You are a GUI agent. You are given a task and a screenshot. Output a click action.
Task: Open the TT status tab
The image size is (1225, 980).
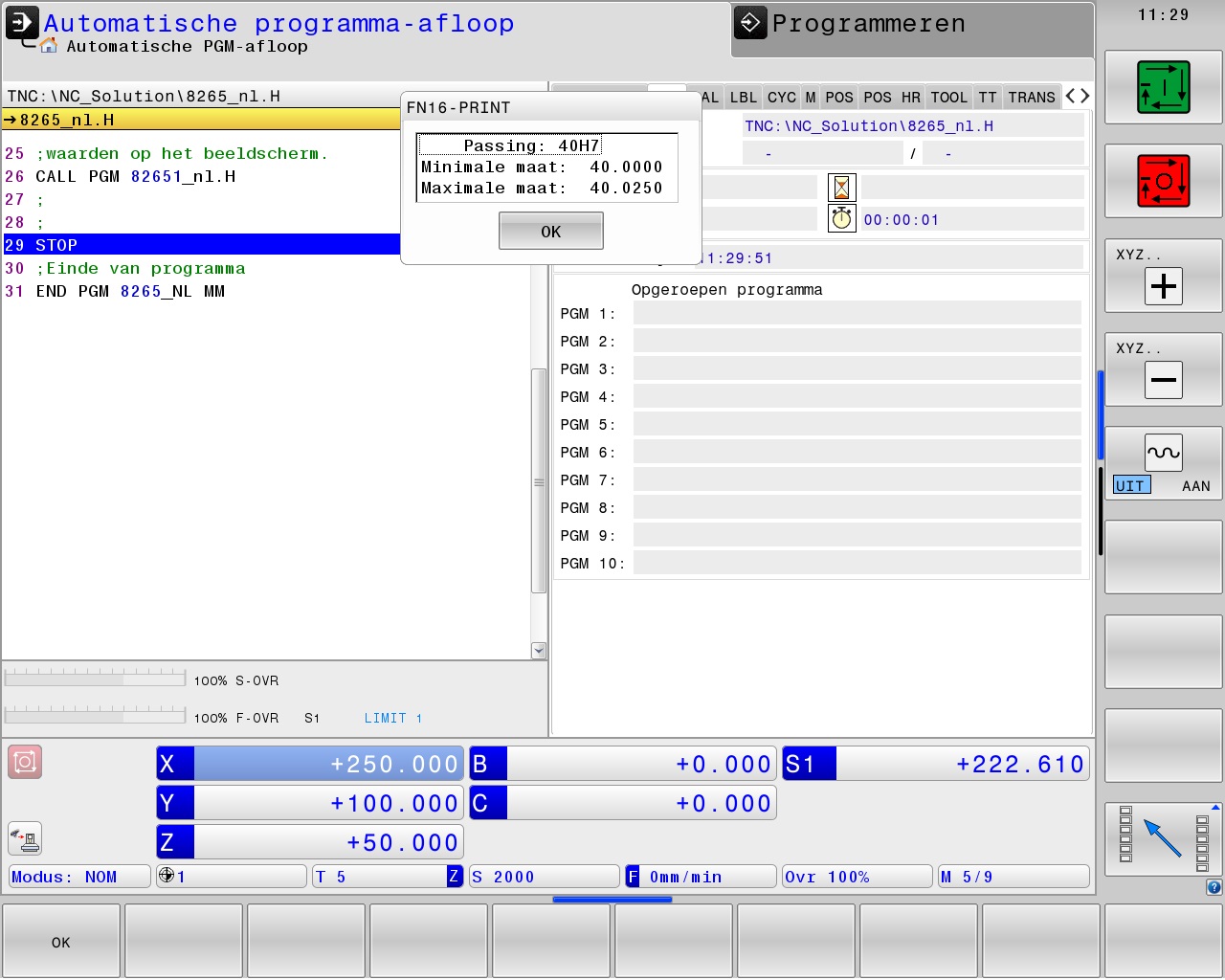988,97
